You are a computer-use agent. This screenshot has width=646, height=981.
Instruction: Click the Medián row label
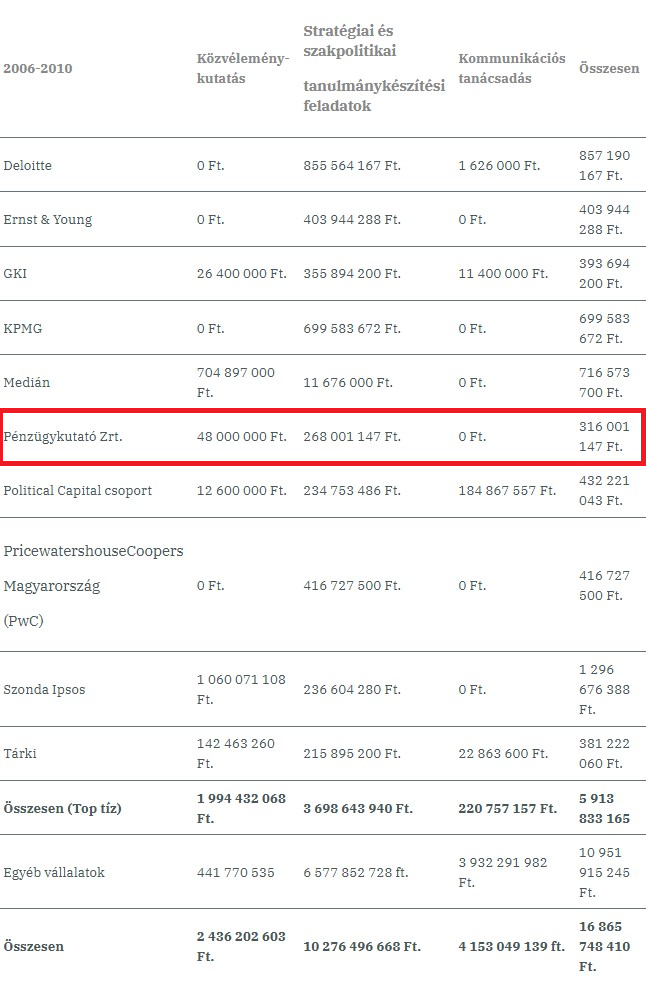pyautogui.click(x=27, y=382)
